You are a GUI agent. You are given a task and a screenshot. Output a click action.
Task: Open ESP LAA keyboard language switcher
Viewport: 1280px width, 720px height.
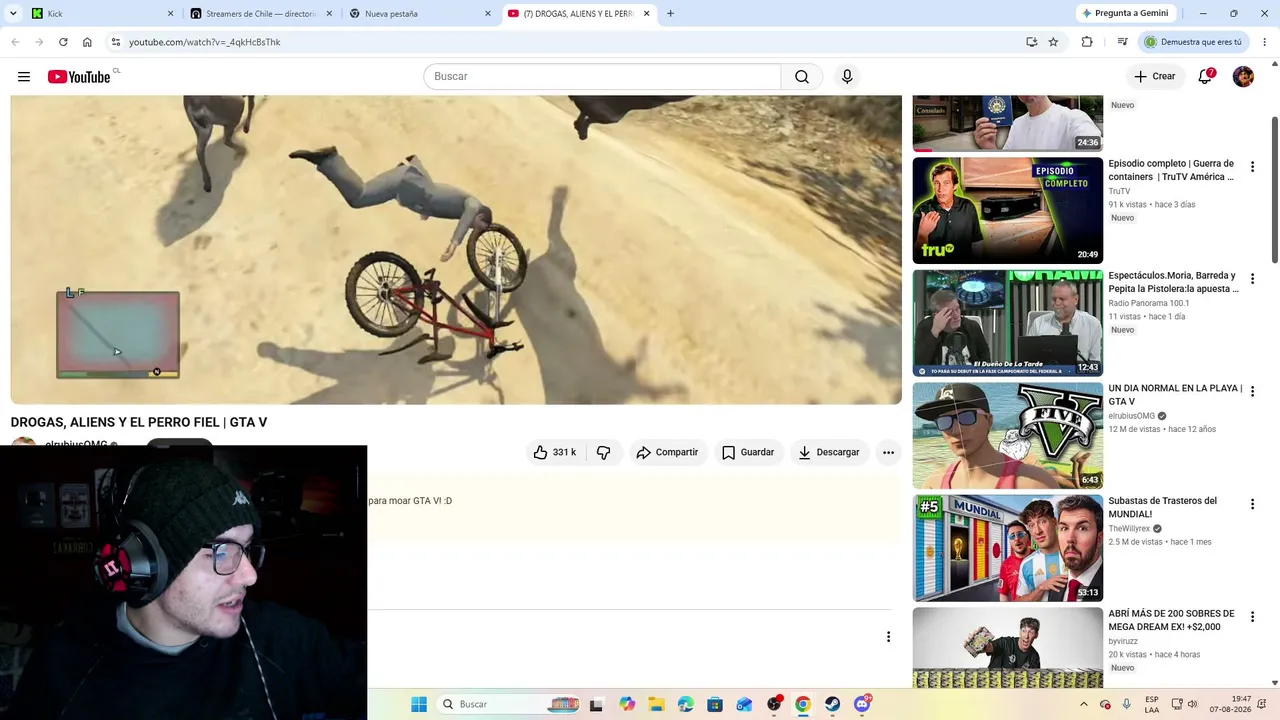click(x=1152, y=704)
